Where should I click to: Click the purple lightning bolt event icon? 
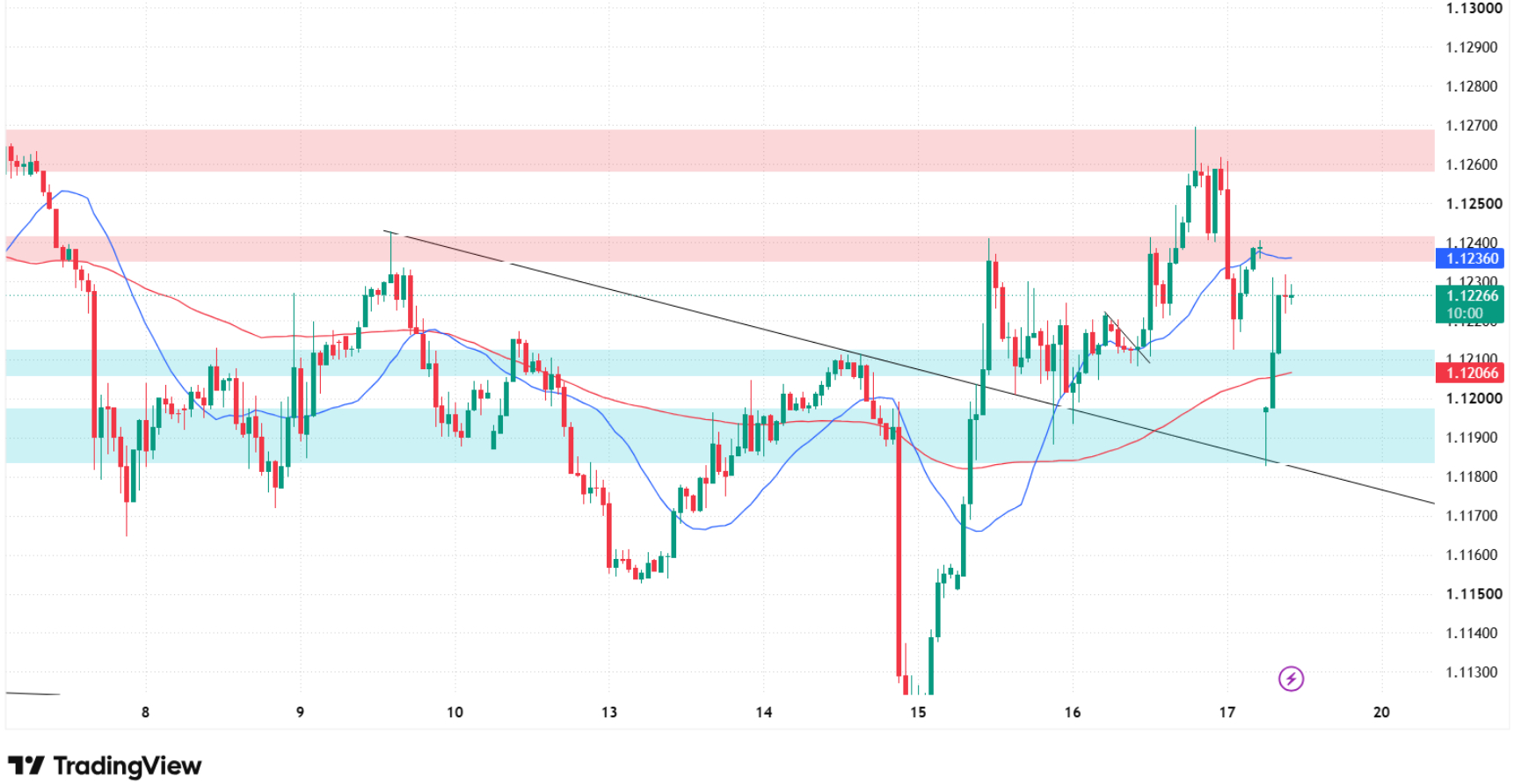click(x=1291, y=679)
